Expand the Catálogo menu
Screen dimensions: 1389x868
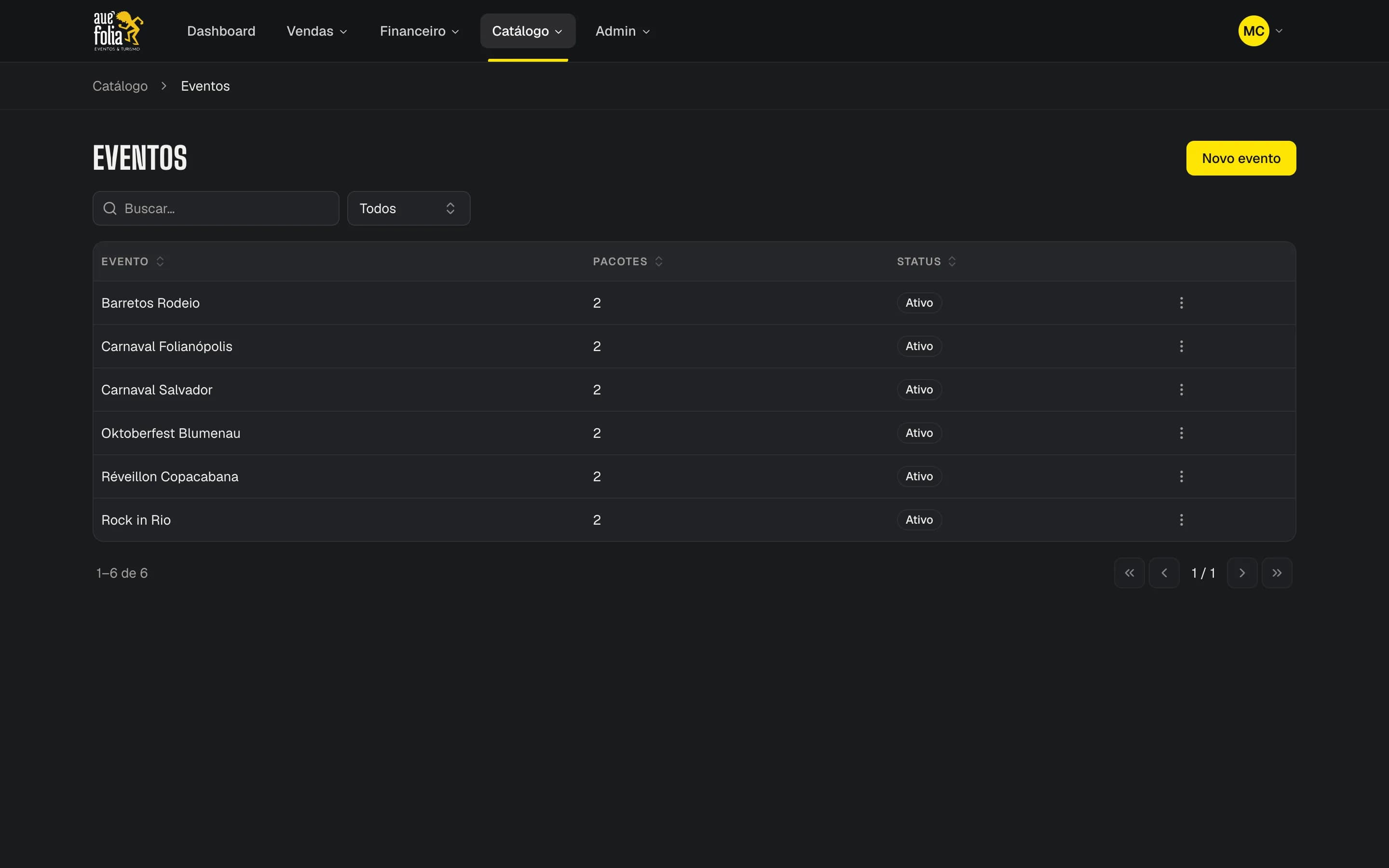528,31
